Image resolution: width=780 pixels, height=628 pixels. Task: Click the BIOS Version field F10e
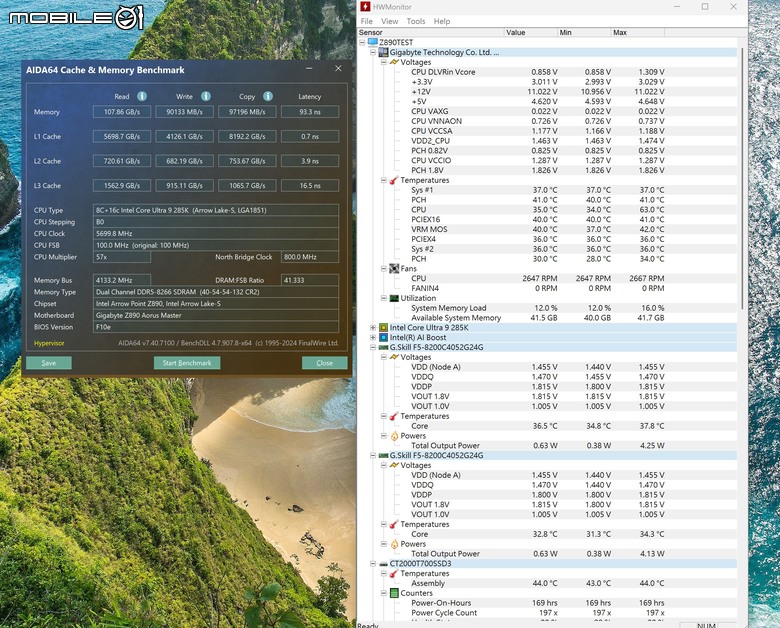216,327
